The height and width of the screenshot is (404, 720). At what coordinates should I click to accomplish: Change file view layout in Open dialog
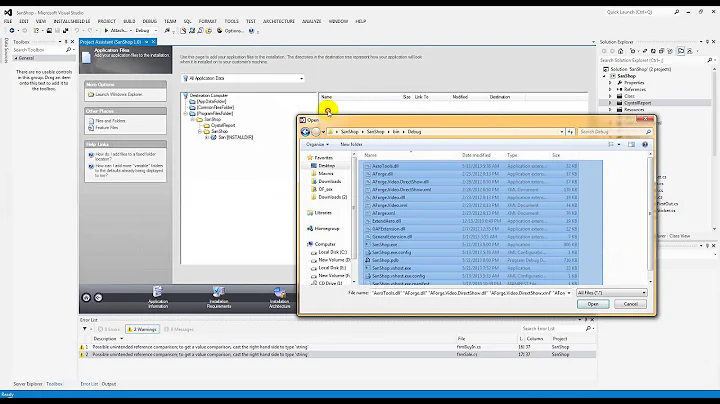pyautogui.click(x=611, y=144)
